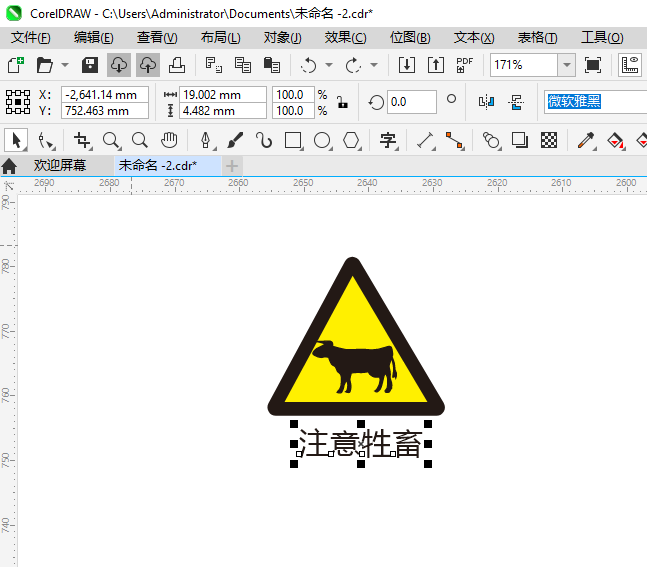Click the Y position field
This screenshot has height=567, width=647.
pos(105,111)
